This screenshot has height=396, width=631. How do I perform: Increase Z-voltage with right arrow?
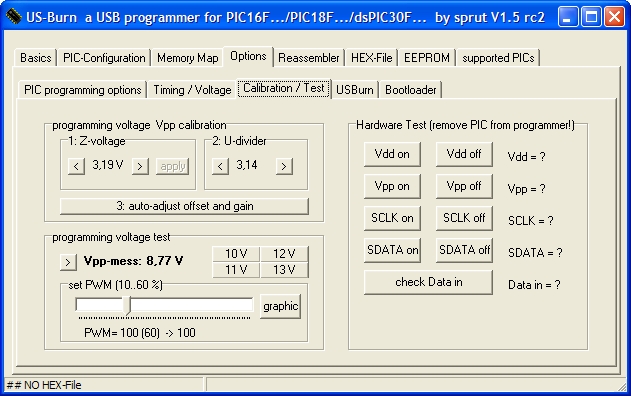point(140,166)
